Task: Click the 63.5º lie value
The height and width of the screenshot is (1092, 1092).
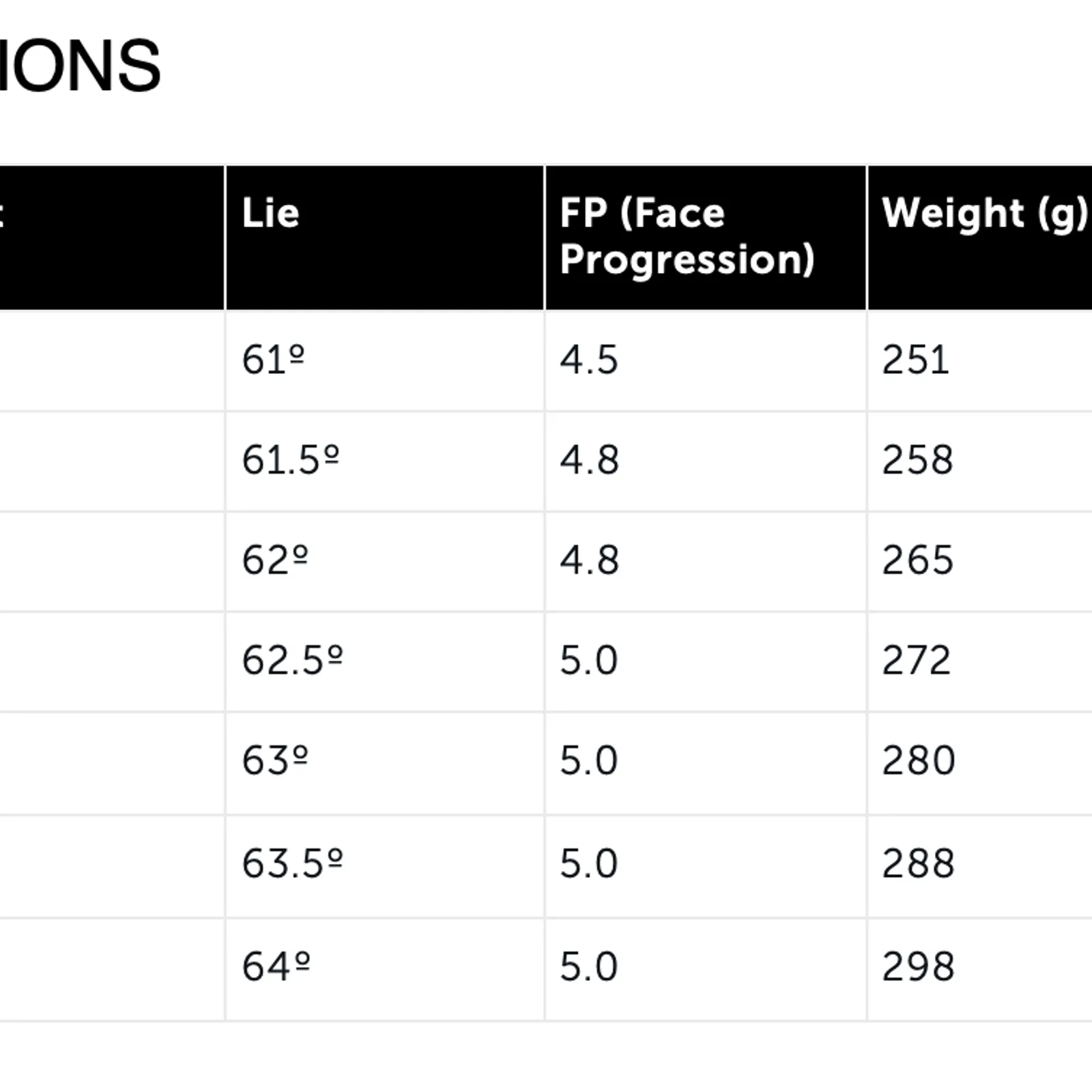Action: point(292,863)
